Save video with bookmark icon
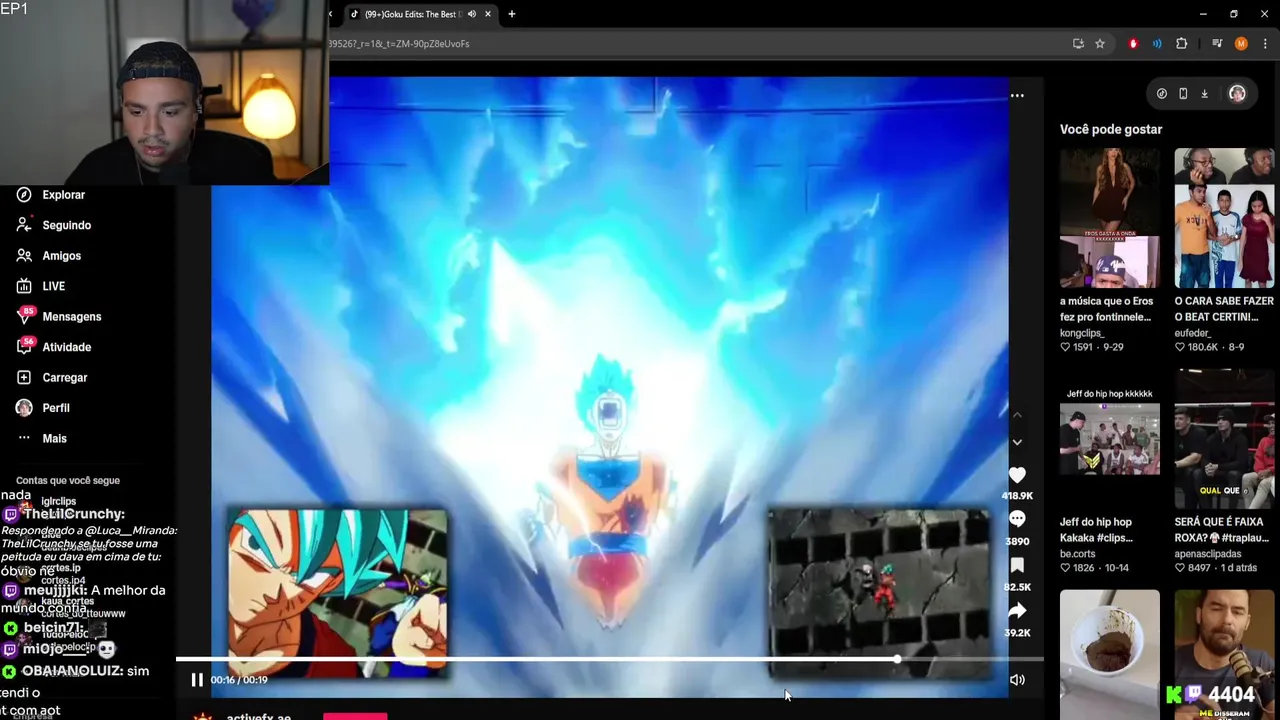1280x720 pixels. coord(1017,565)
